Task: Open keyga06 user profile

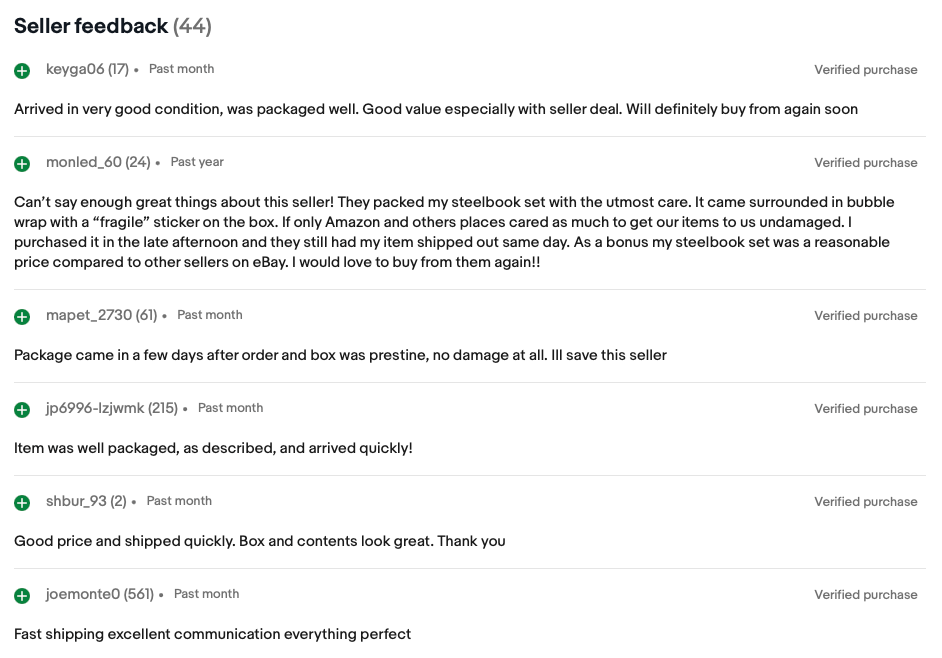Action: [x=75, y=69]
